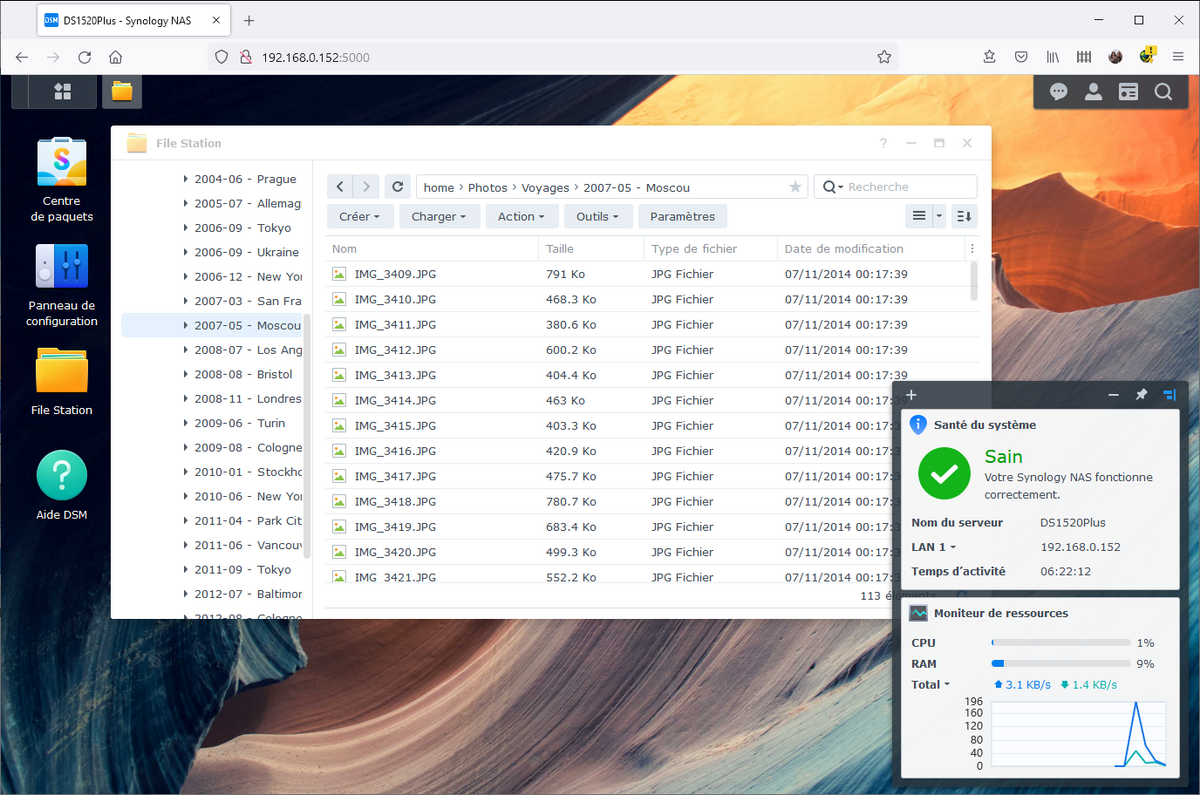Sort by the Taille column header
The width and height of the screenshot is (1200, 795).
(x=592, y=249)
